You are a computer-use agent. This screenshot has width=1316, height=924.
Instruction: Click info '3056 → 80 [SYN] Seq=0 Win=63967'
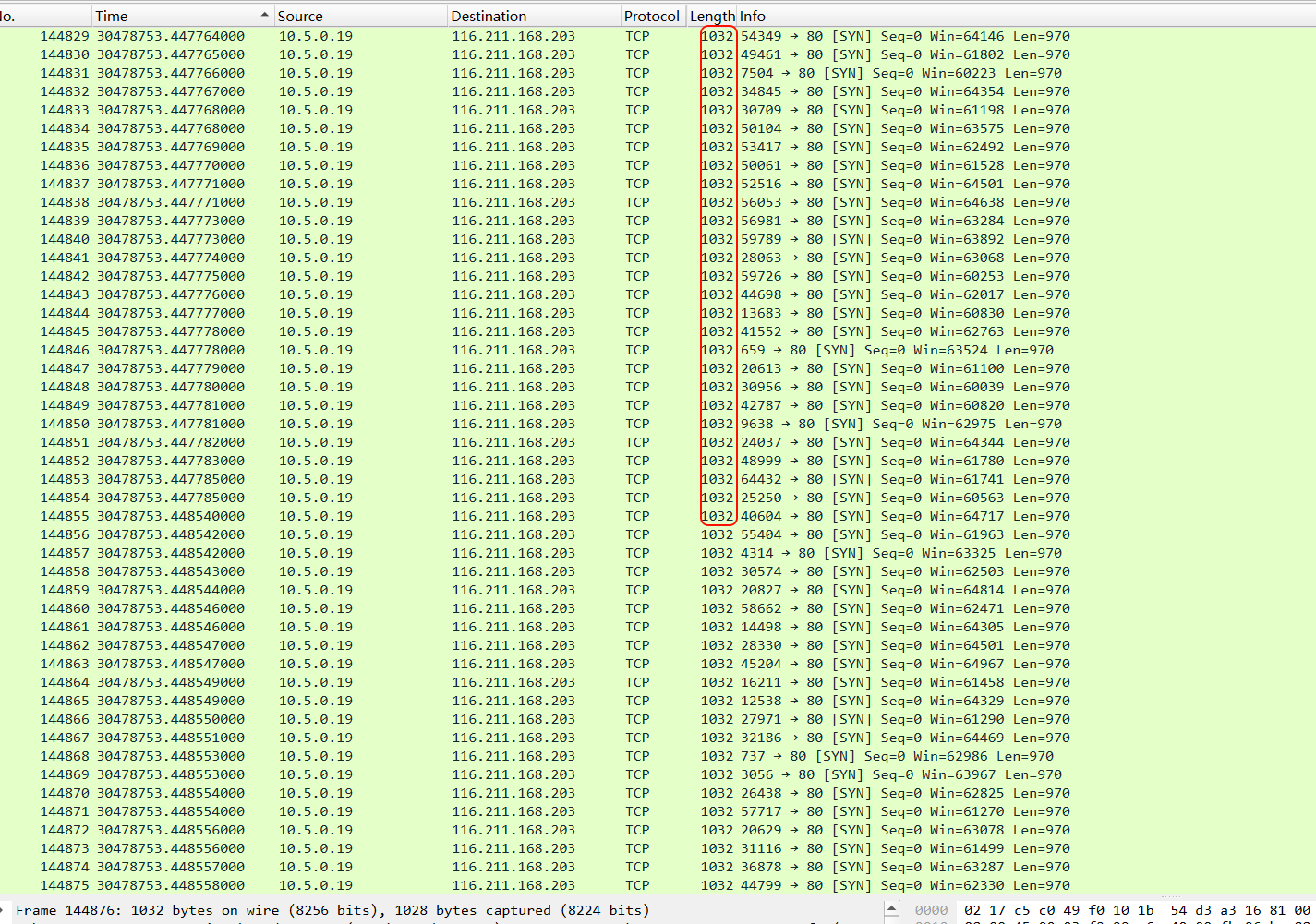click(868, 774)
